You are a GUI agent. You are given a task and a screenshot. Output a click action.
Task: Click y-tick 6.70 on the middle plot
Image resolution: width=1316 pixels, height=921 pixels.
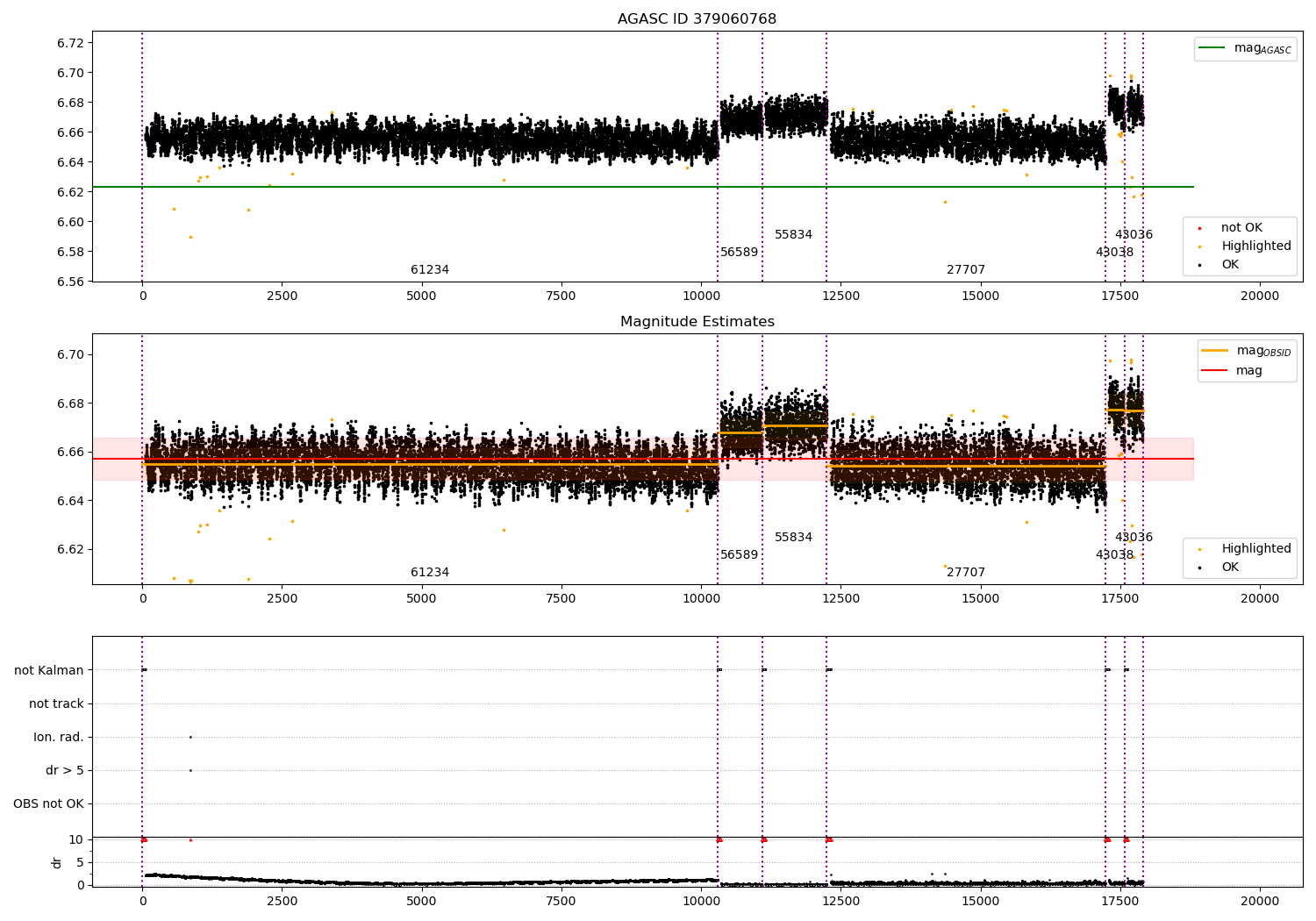coord(70,355)
